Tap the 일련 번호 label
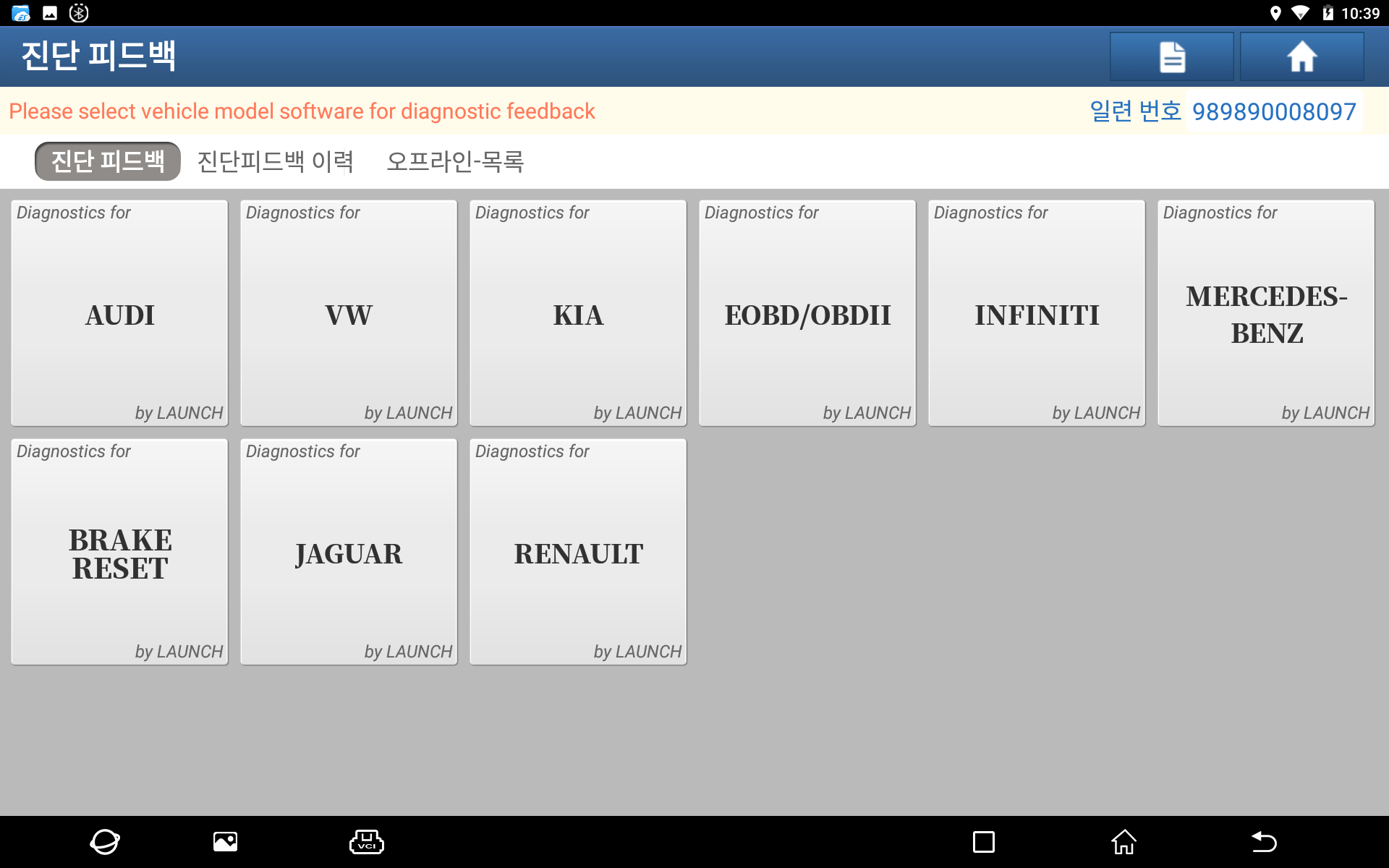1389x868 pixels. 1135,111
